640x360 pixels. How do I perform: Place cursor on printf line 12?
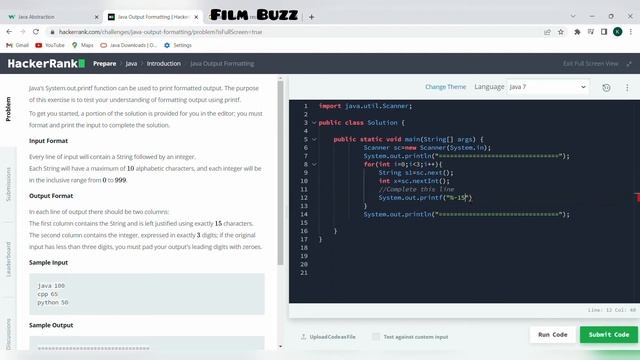(x=425, y=198)
